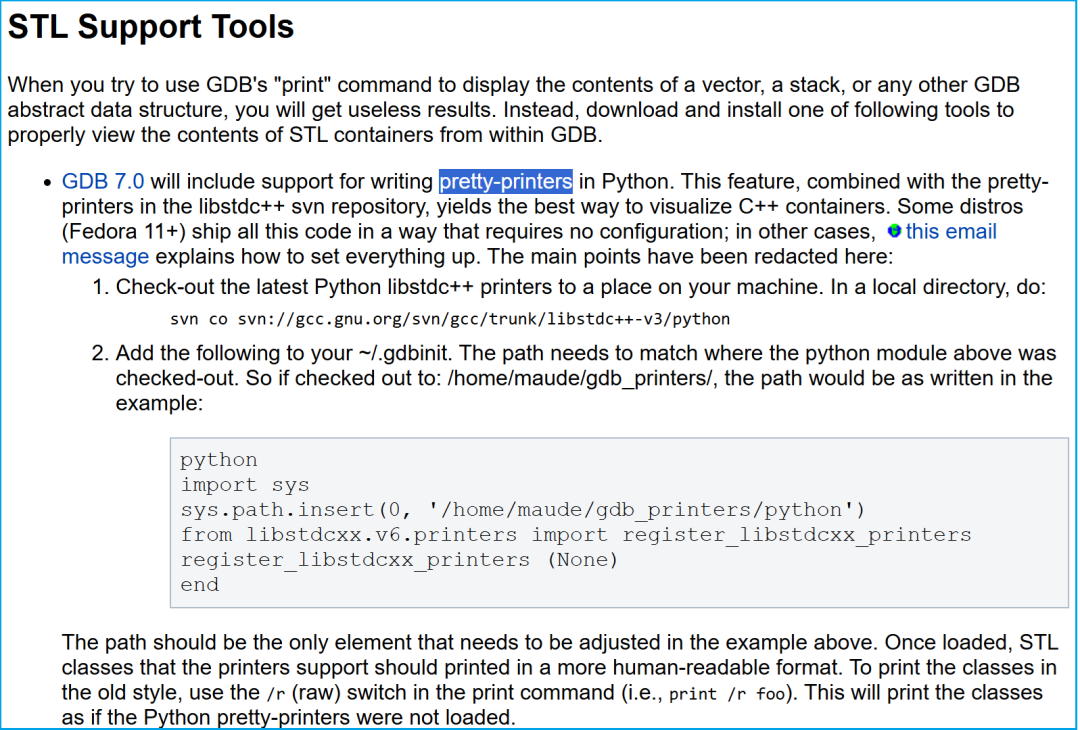Click the 'end' line in code block
Screen dimensions: 1080x730
click(200, 585)
